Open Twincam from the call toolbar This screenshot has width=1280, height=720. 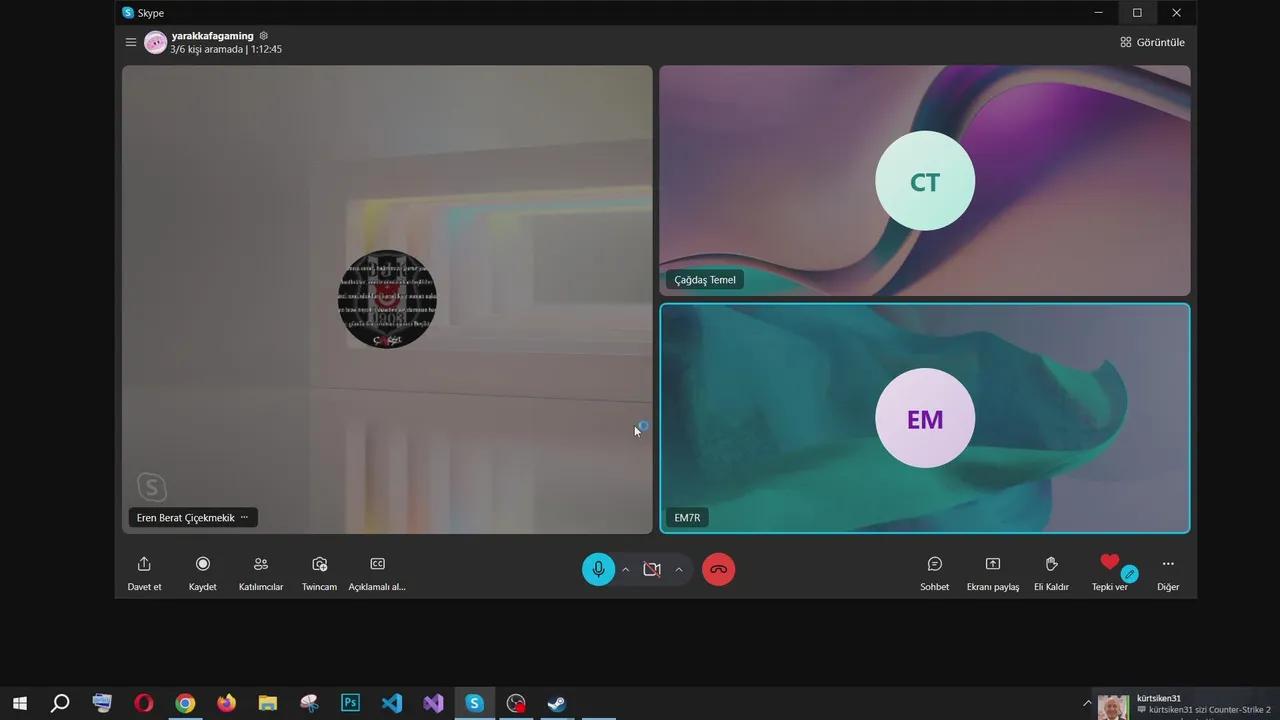tap(319, 571)
